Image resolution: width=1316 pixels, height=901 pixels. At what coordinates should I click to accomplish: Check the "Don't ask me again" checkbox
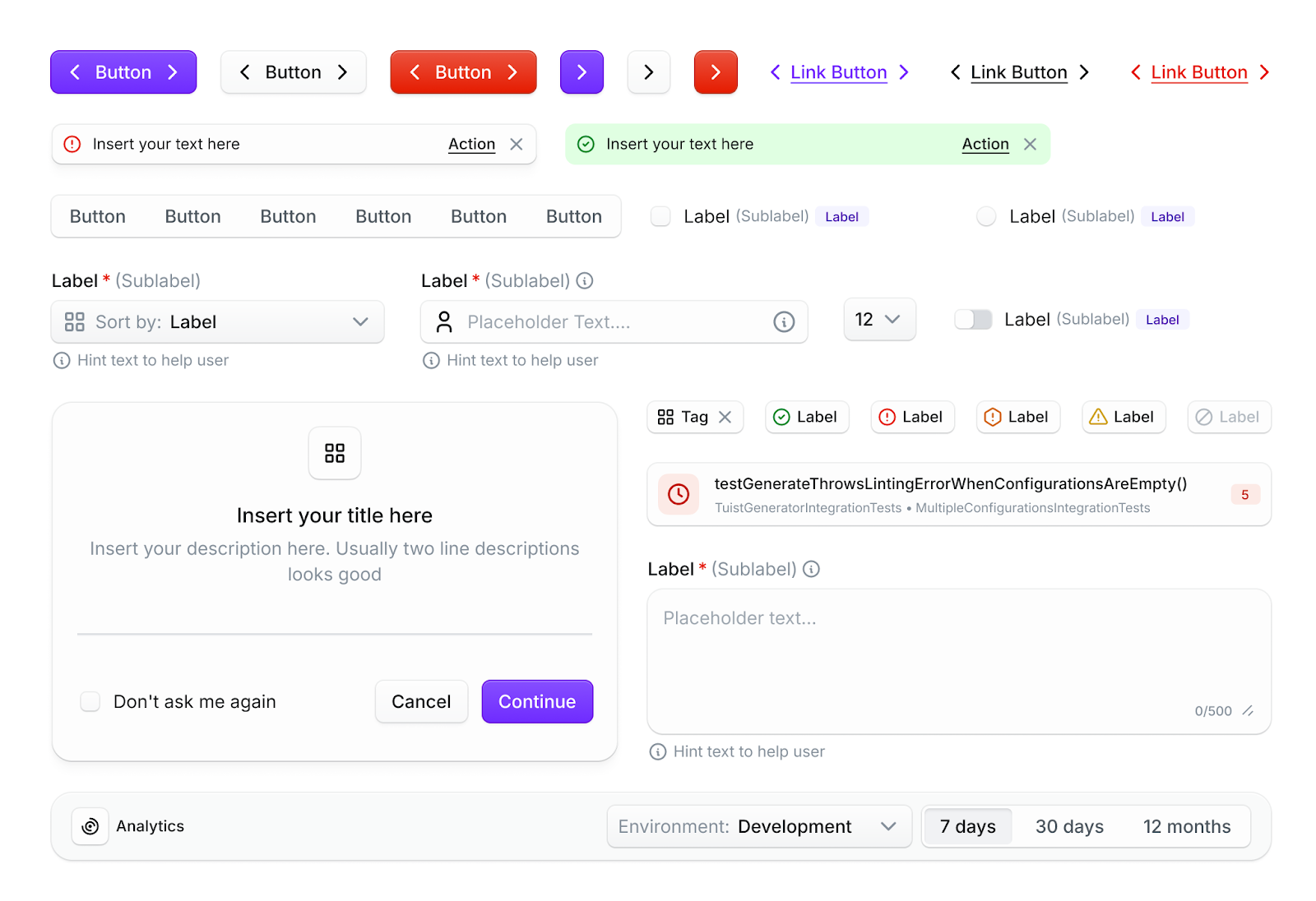[x=90, y=701]
